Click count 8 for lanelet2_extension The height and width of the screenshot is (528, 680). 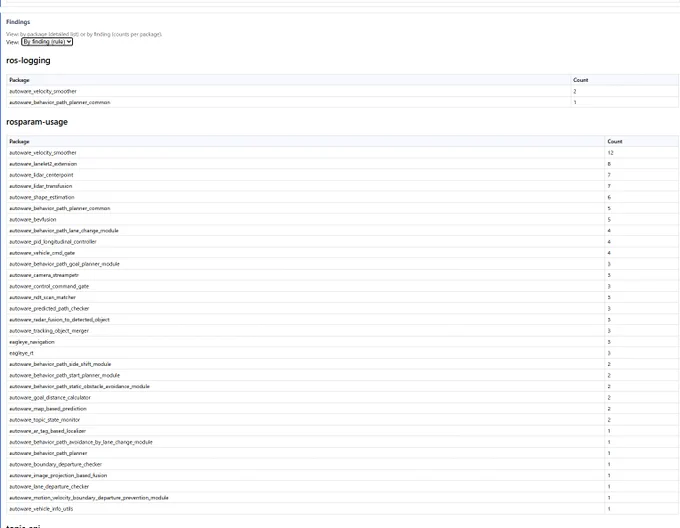(609, 164)
